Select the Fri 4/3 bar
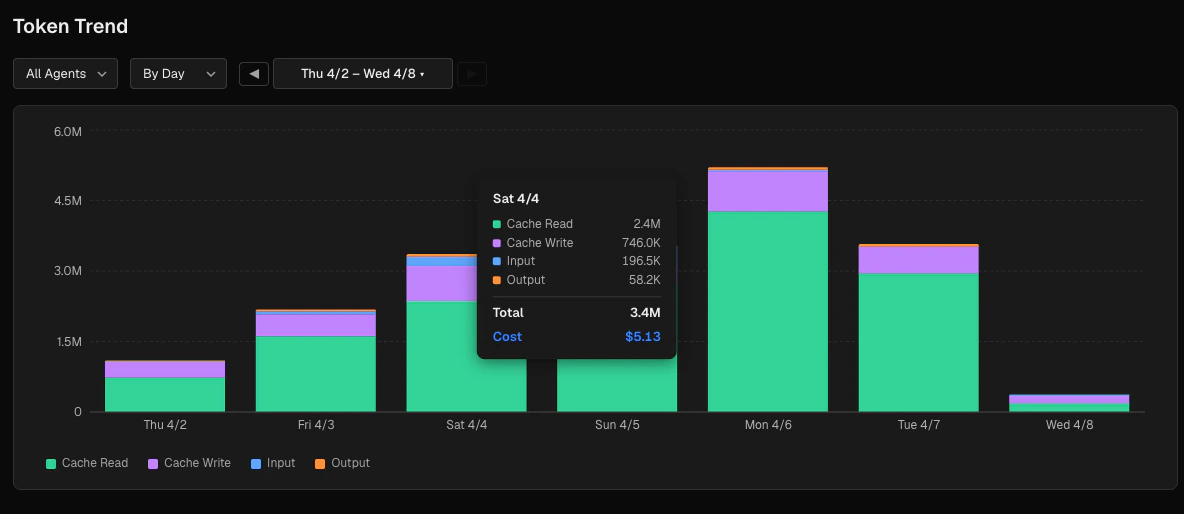 (x=316, y=360)
